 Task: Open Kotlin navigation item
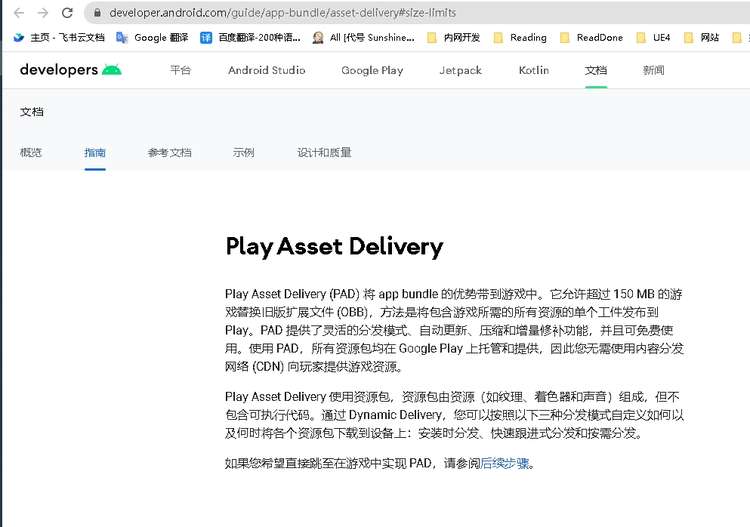[x=534, y=70]
